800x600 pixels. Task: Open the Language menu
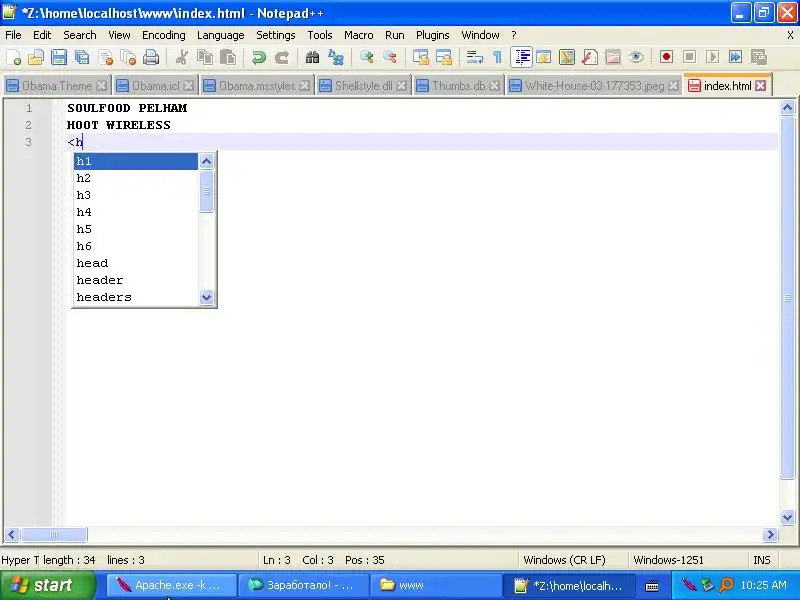tap(220, 35)
